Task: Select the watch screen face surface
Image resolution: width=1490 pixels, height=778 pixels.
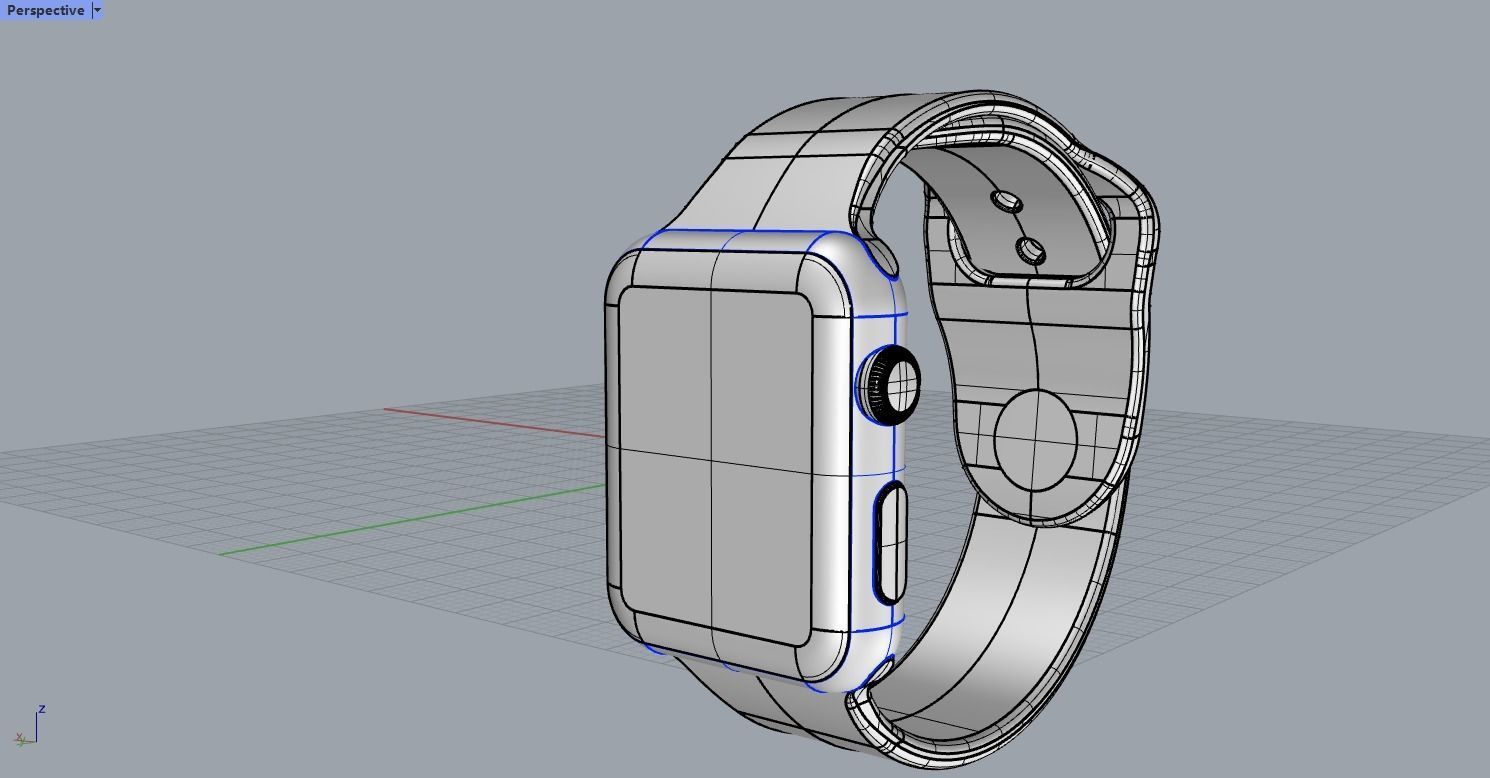Action: click(x=715, y=465)
